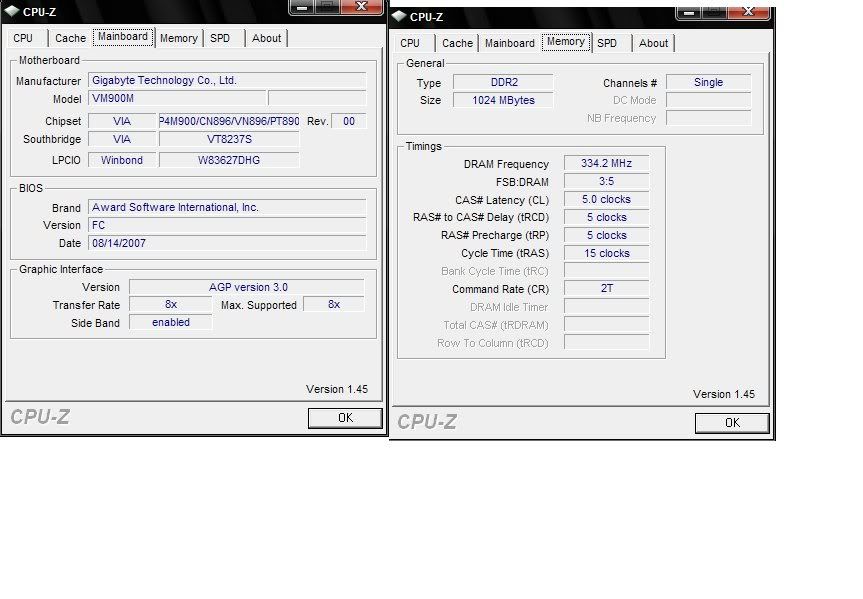The height and width of the screenshot is (599, 863).
Task: Click CPU-Z title icon in right window
Action: (x=398, y=17)
